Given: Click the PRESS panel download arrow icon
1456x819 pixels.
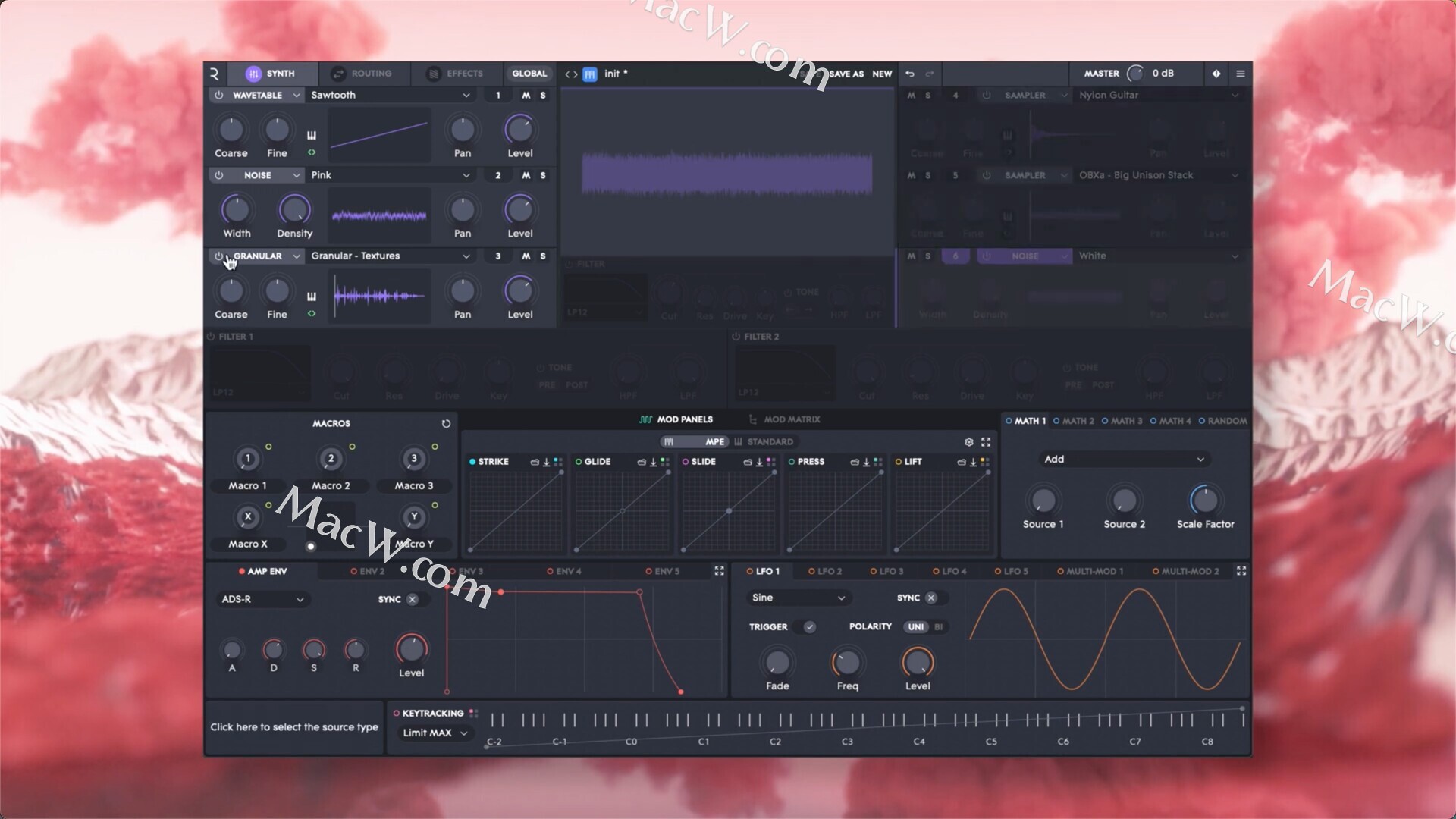Looking at the screenshot, I should point(866,462).
